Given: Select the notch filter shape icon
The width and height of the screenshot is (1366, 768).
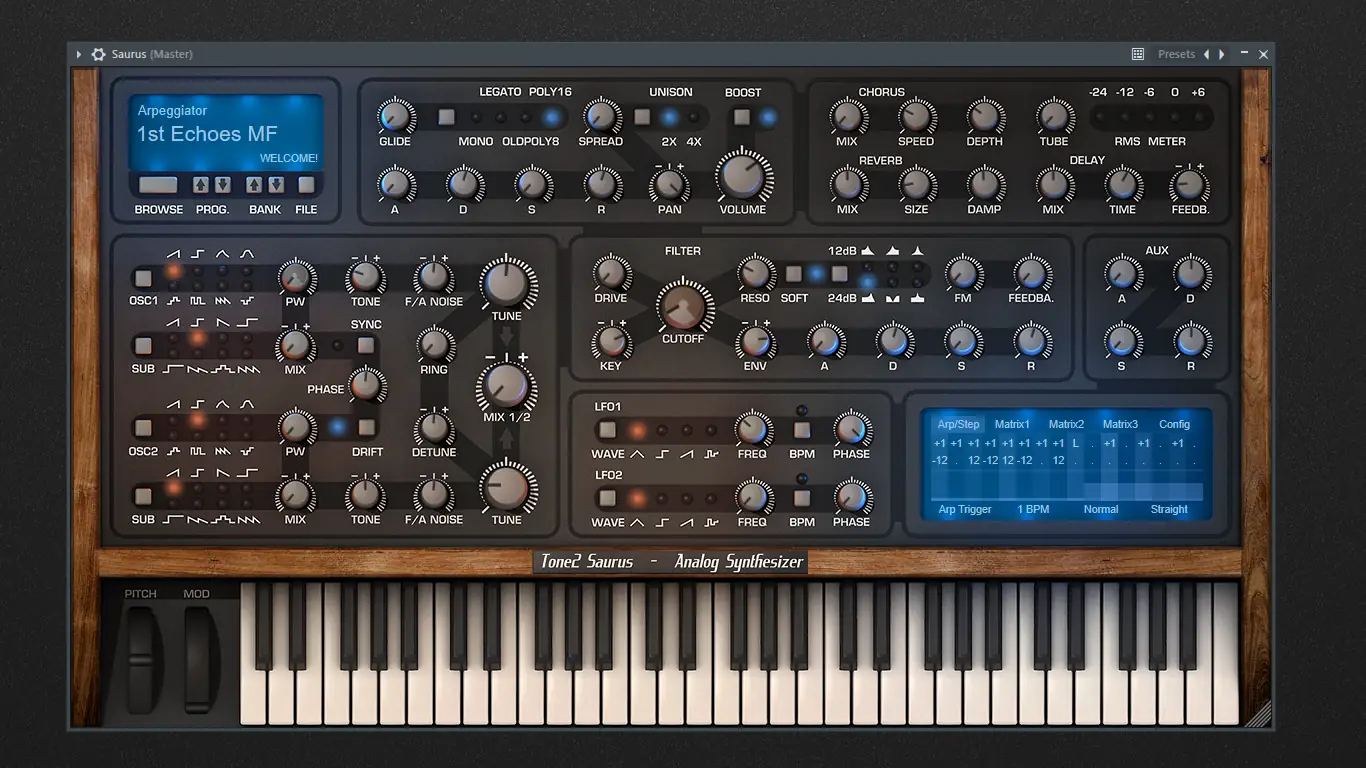Looking at the screenshot, I should [892, 298].
